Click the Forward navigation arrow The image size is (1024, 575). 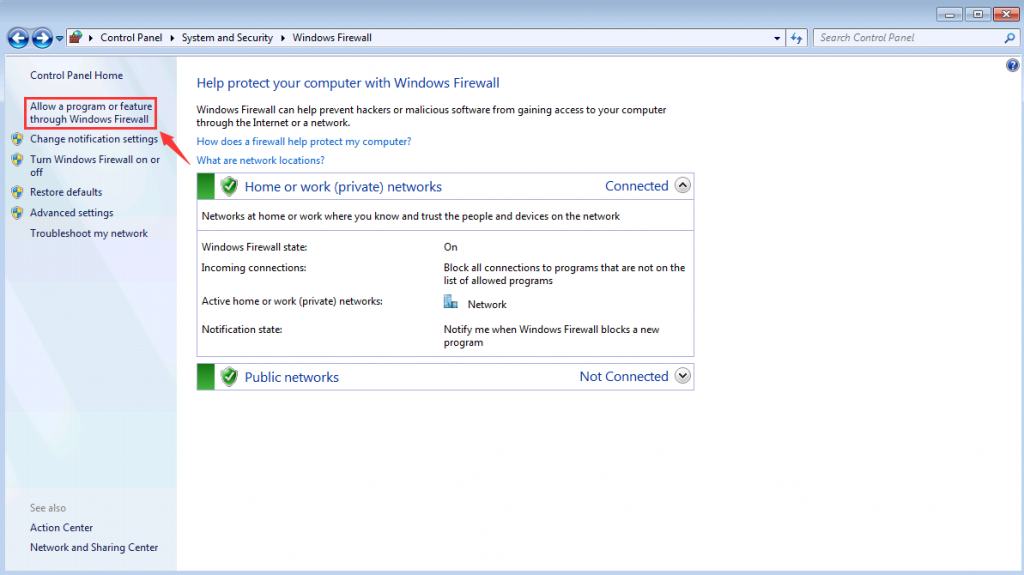(x=42, y=38)
